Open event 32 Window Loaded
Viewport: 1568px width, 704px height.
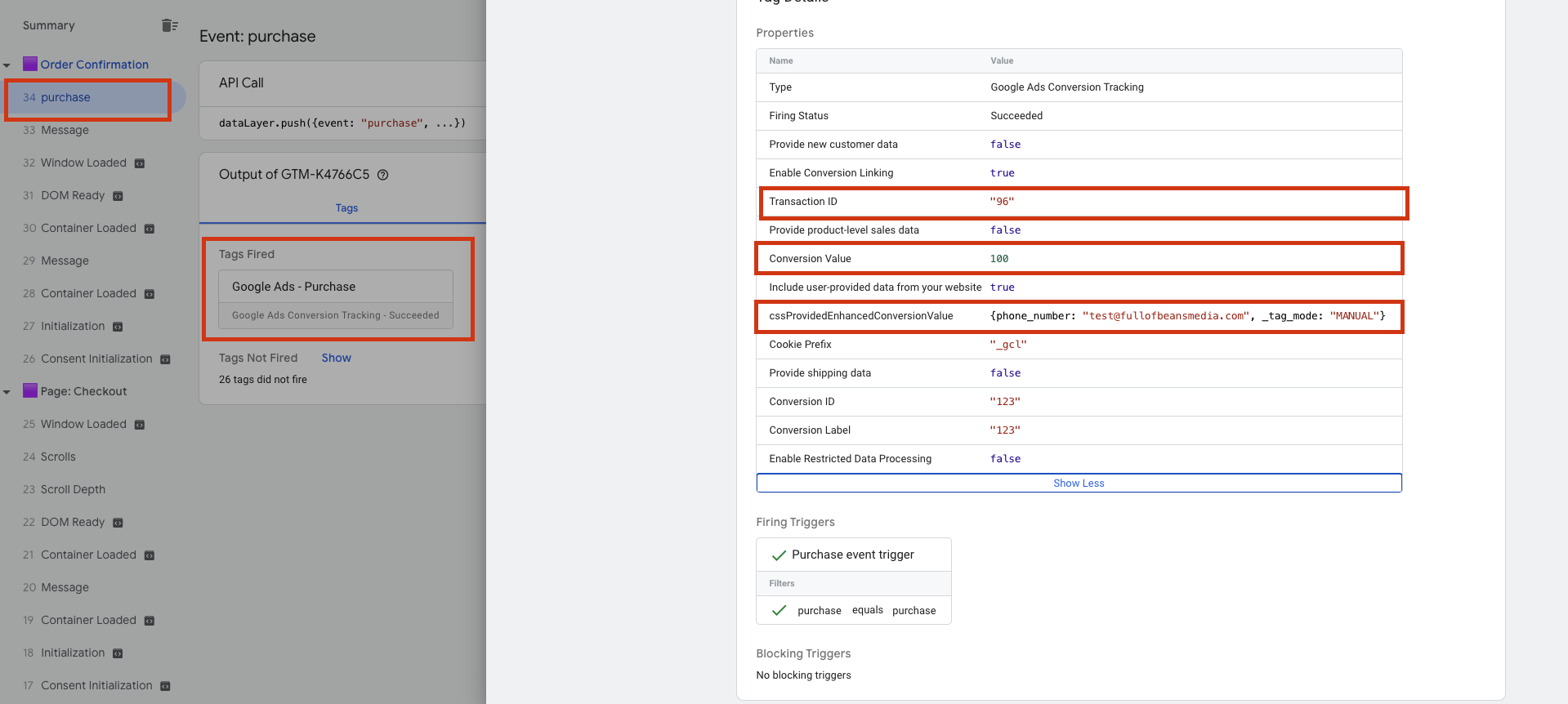(74, 163)
